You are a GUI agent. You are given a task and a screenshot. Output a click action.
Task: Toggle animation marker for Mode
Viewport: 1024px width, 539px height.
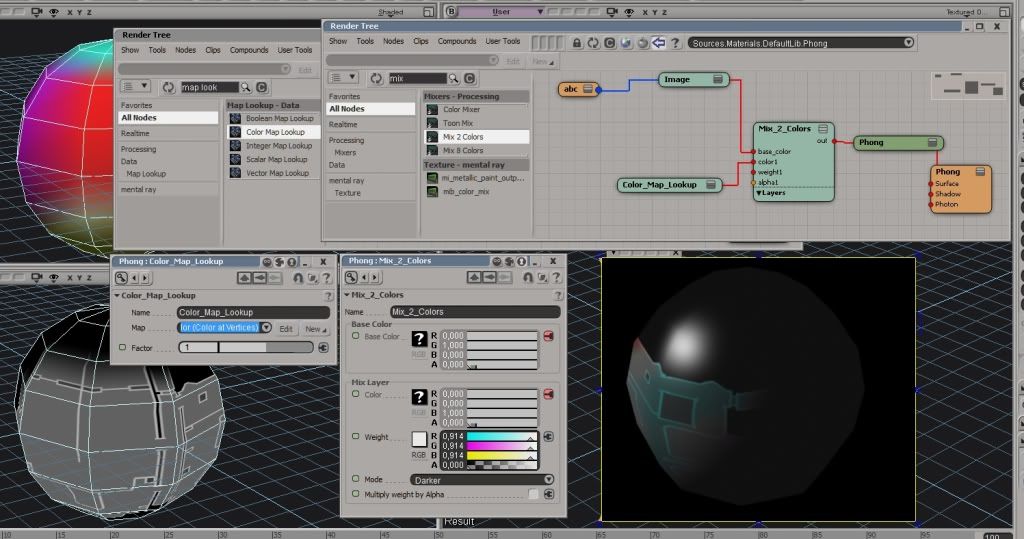pos(355,479)
